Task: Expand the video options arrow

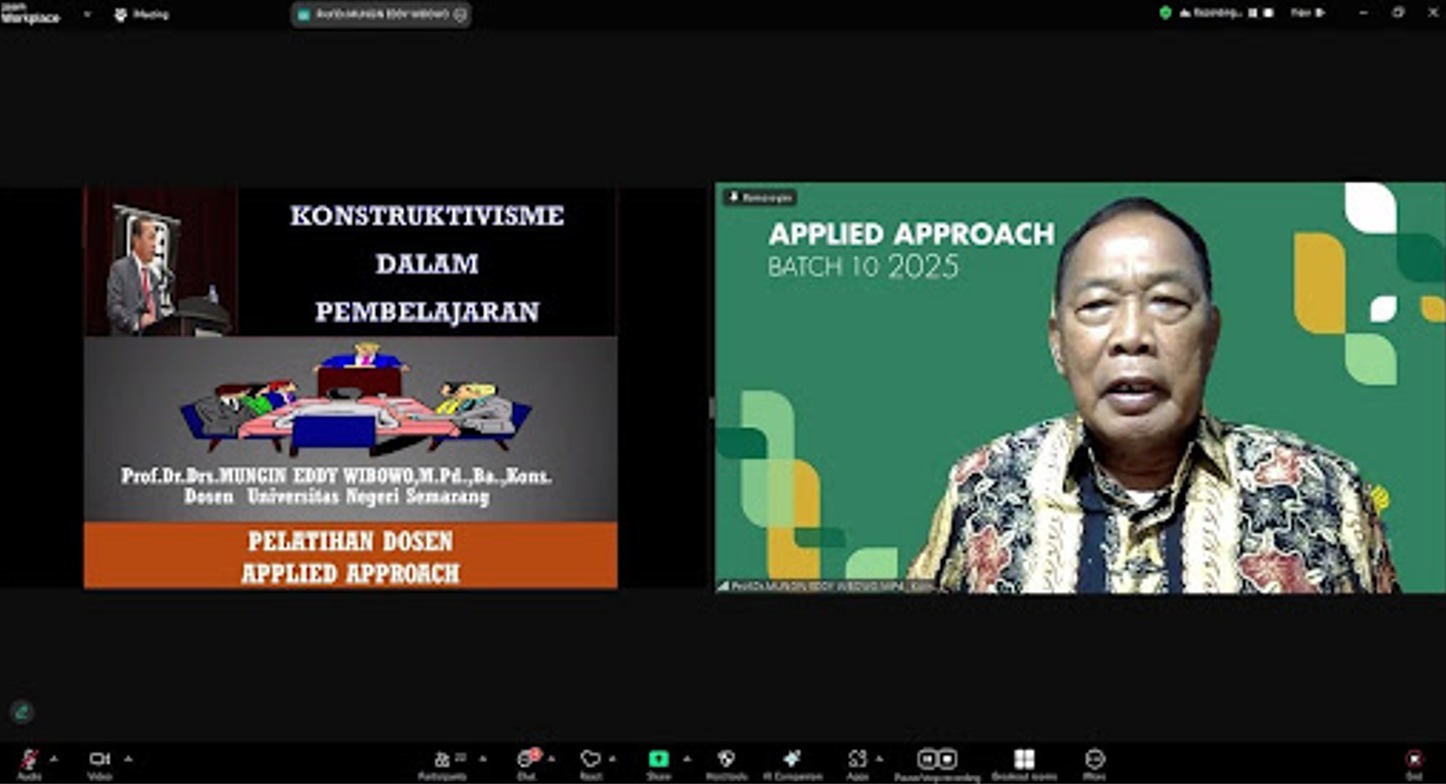Action: click(128, 758)
